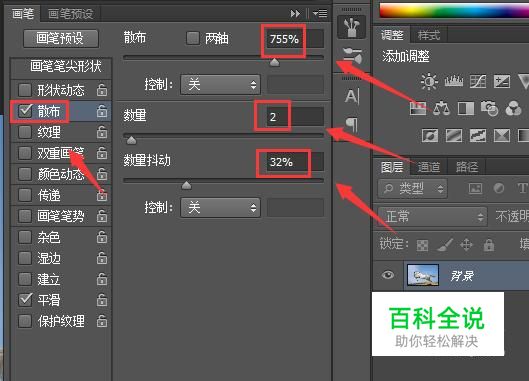Image resolution: width=529 pixels, height=381 pixels.
Task: Check the 两轴 checkbox
Action: [x=193, y=38]
